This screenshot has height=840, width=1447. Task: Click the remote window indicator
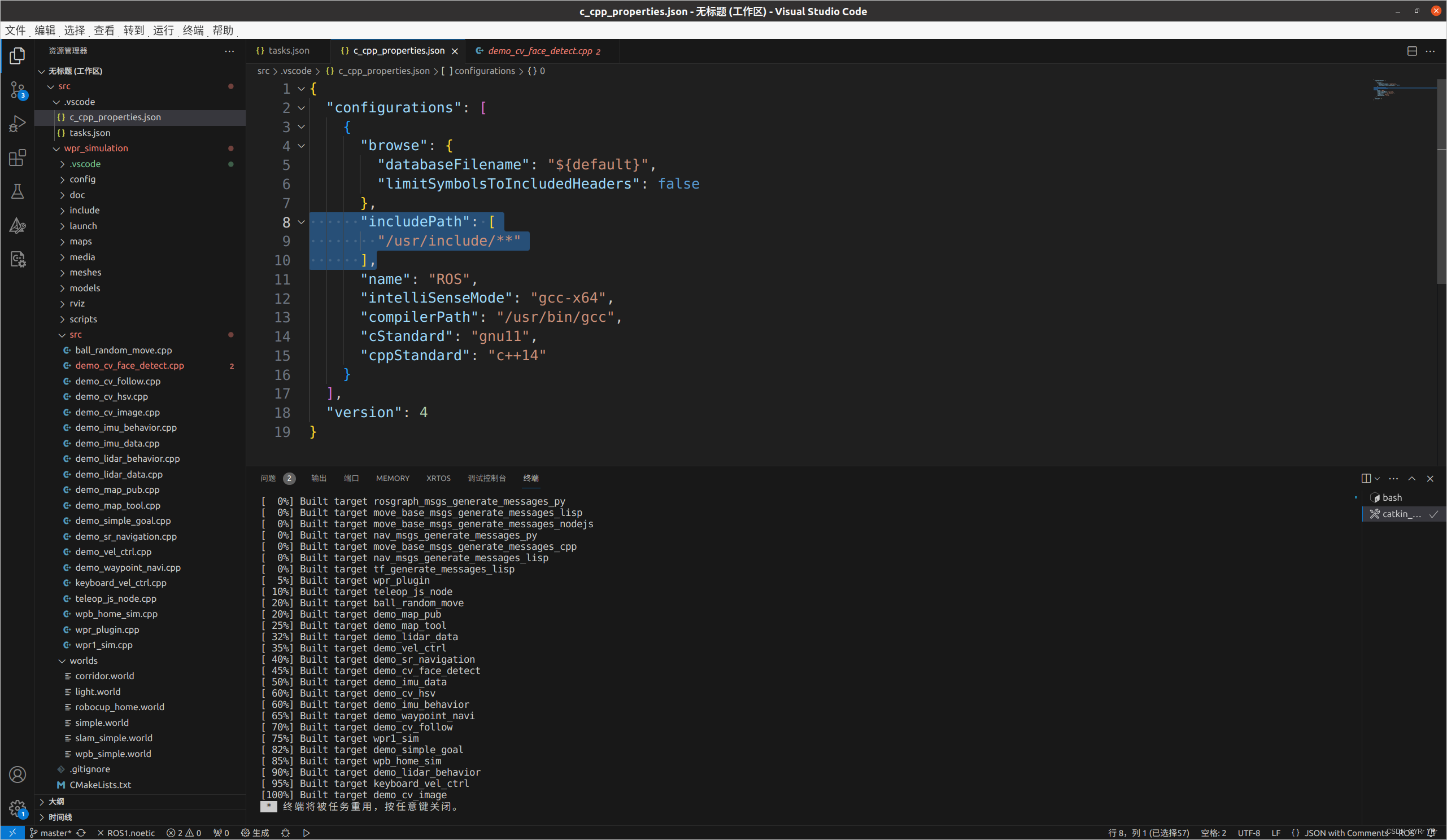coord(12,833)
